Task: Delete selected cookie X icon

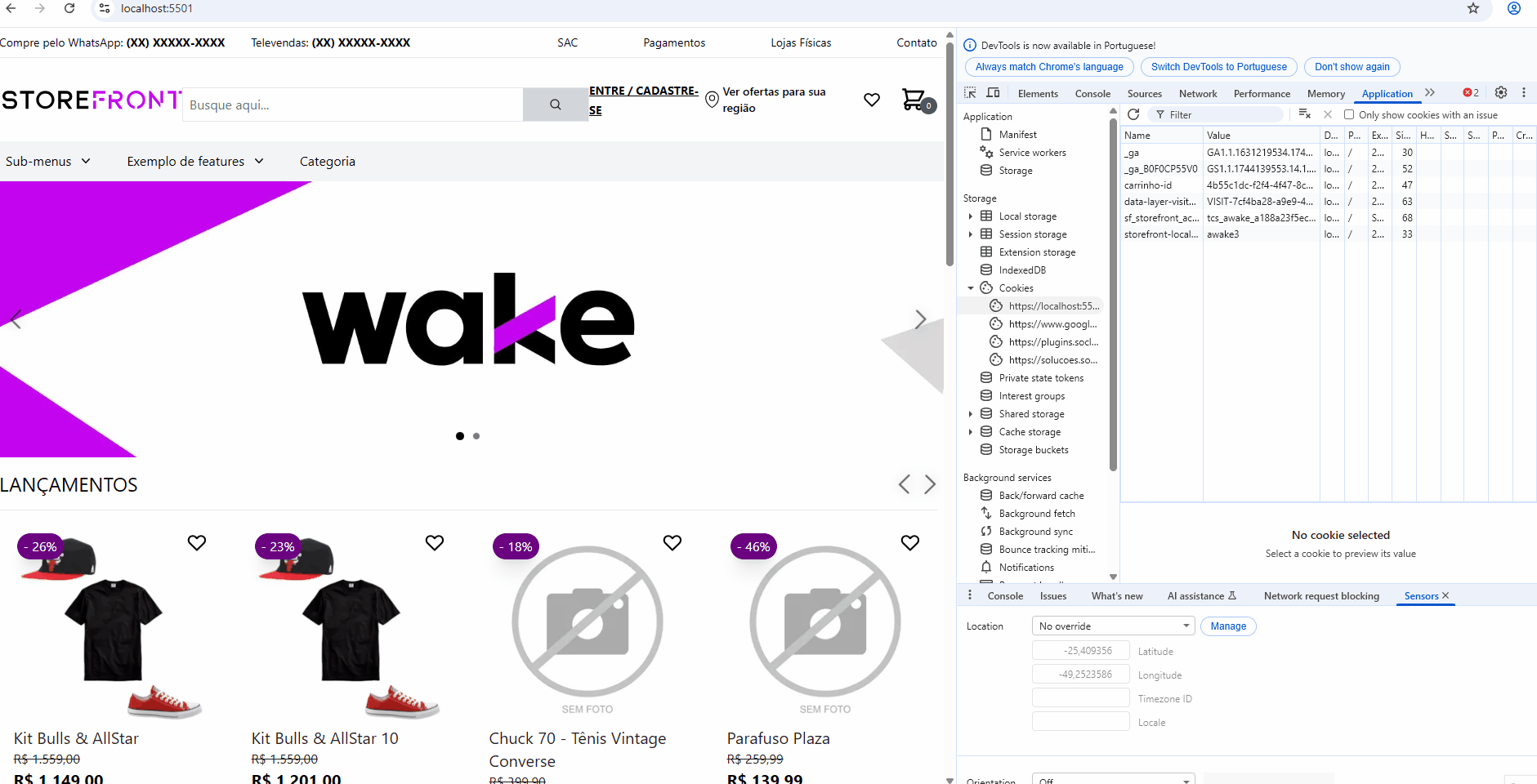Action: (x=1328, y=114)
